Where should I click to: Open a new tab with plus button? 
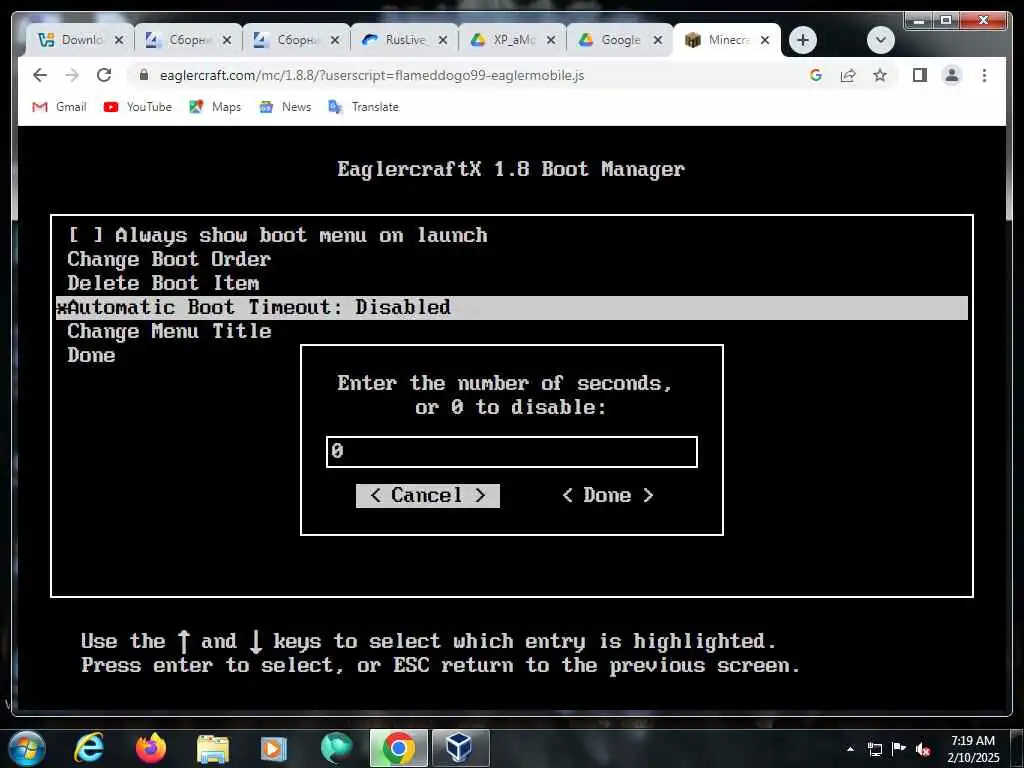click(803, 40)
